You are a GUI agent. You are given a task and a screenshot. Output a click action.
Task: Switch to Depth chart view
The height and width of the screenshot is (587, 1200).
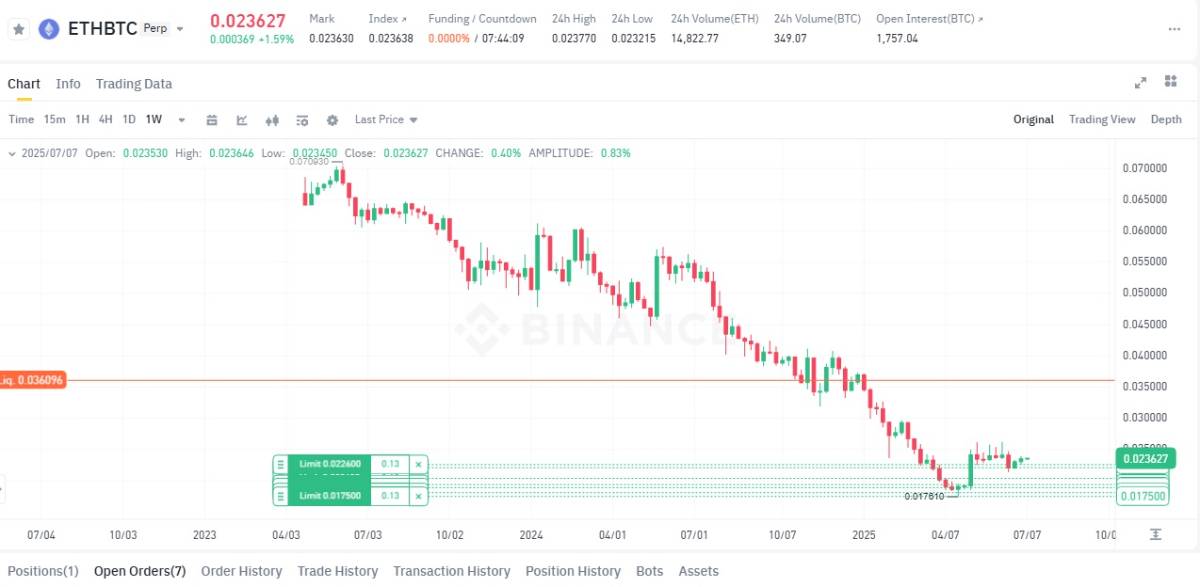[x=1166, y=119]
